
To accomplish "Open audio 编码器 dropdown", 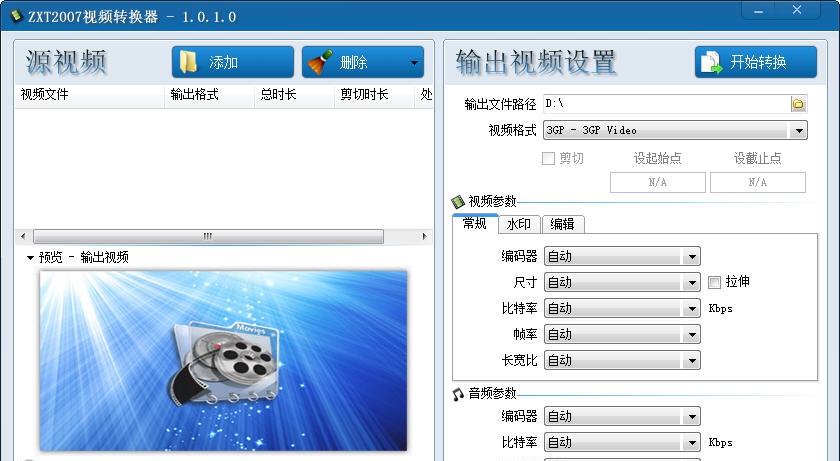I will (622, 416).
